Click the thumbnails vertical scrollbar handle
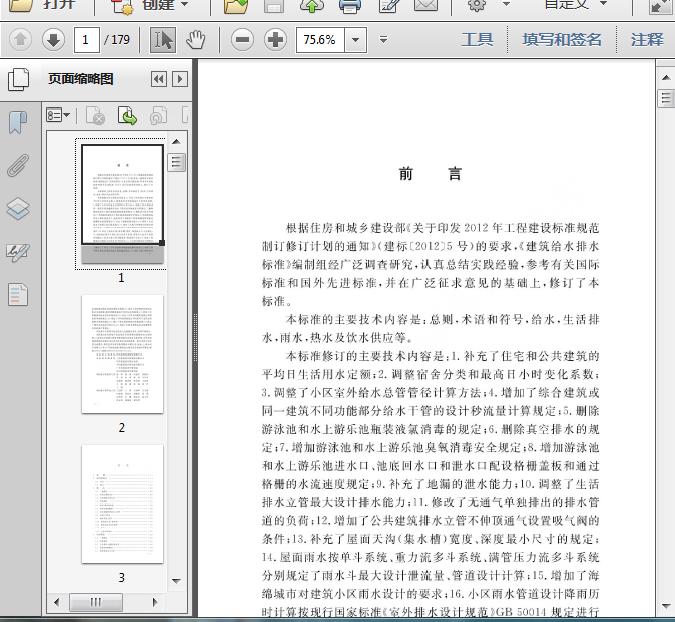The image size is (675, 622). point(176,163)
